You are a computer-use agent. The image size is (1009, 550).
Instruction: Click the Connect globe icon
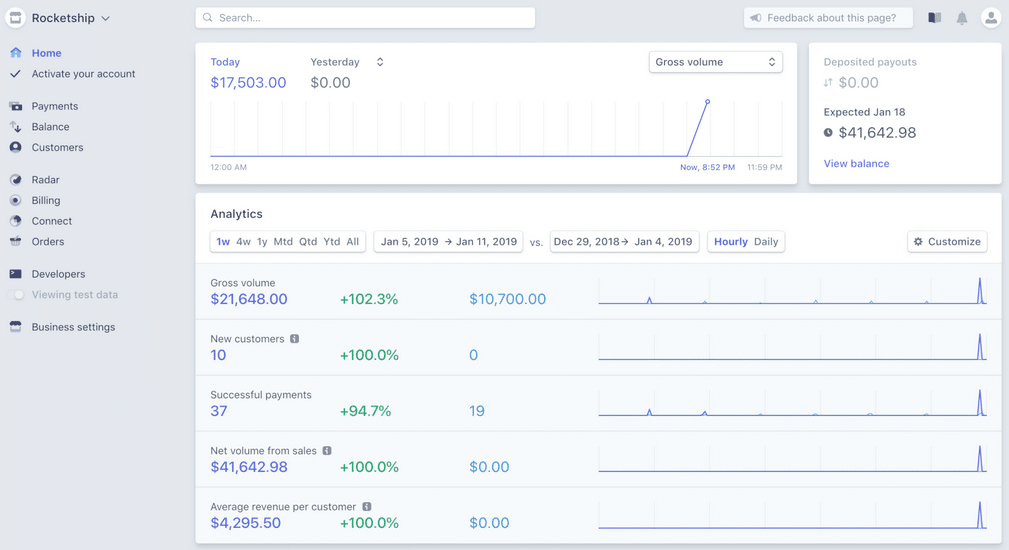pos(16,221)
